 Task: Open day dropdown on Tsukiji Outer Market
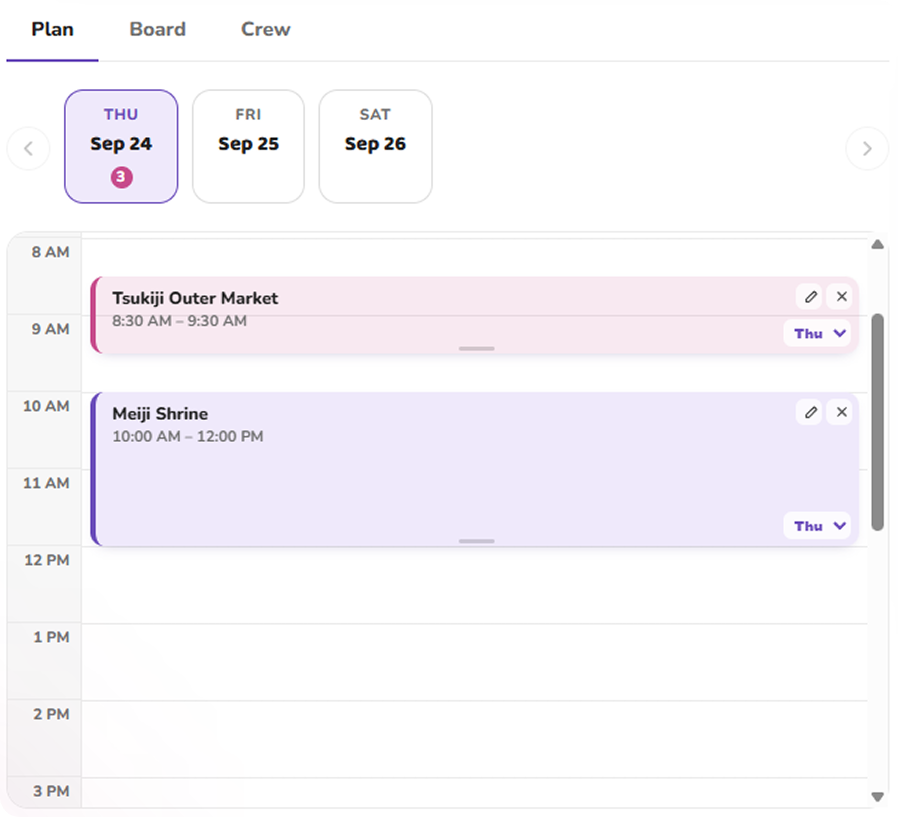pyautogui.click(x=818, y=333)
